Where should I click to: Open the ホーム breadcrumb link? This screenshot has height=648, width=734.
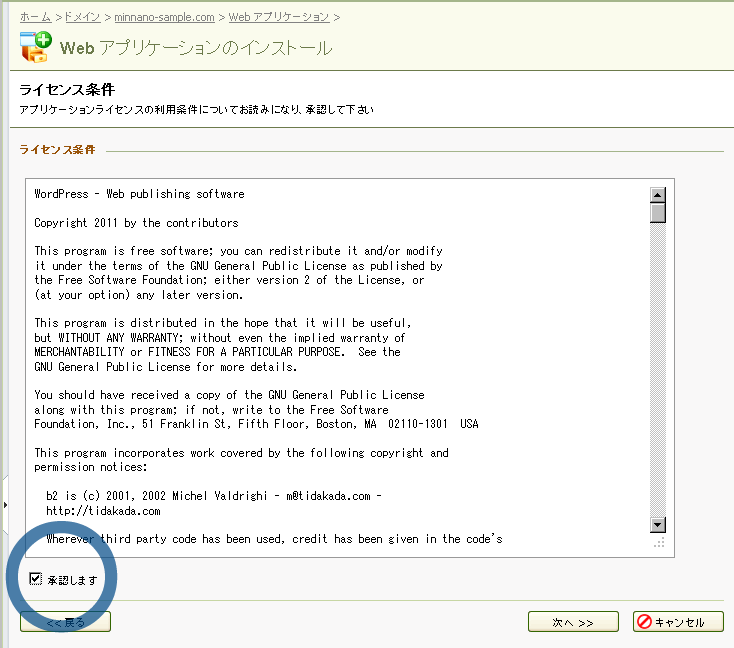tap(35, 17)
